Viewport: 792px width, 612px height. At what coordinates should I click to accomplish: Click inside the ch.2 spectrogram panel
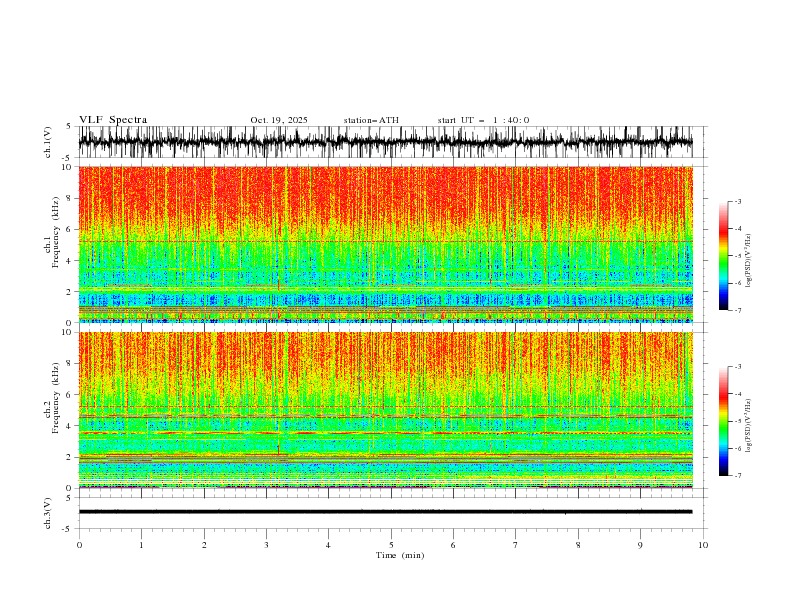point(385,410)
